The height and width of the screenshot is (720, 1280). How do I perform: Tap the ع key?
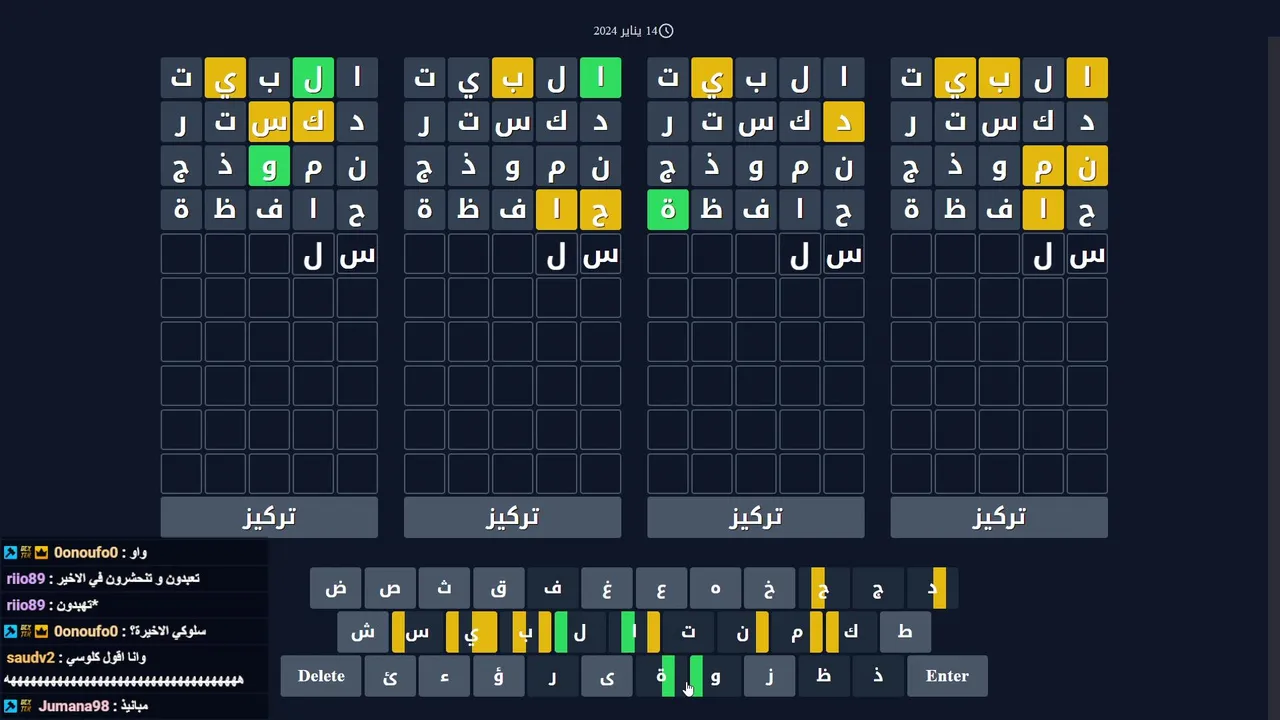point(660,588)
